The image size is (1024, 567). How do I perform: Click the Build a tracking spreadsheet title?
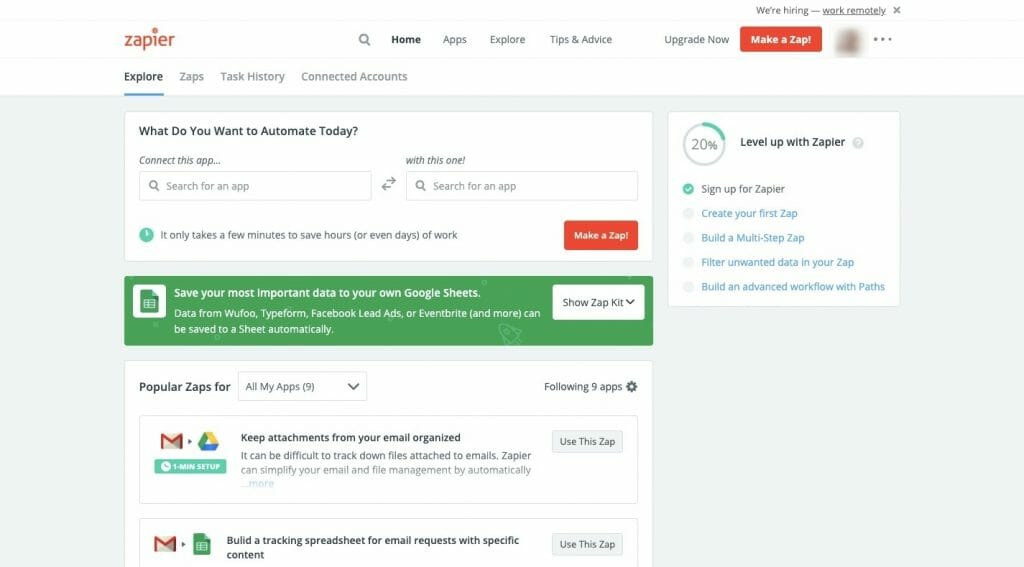(x=373, y=547)
